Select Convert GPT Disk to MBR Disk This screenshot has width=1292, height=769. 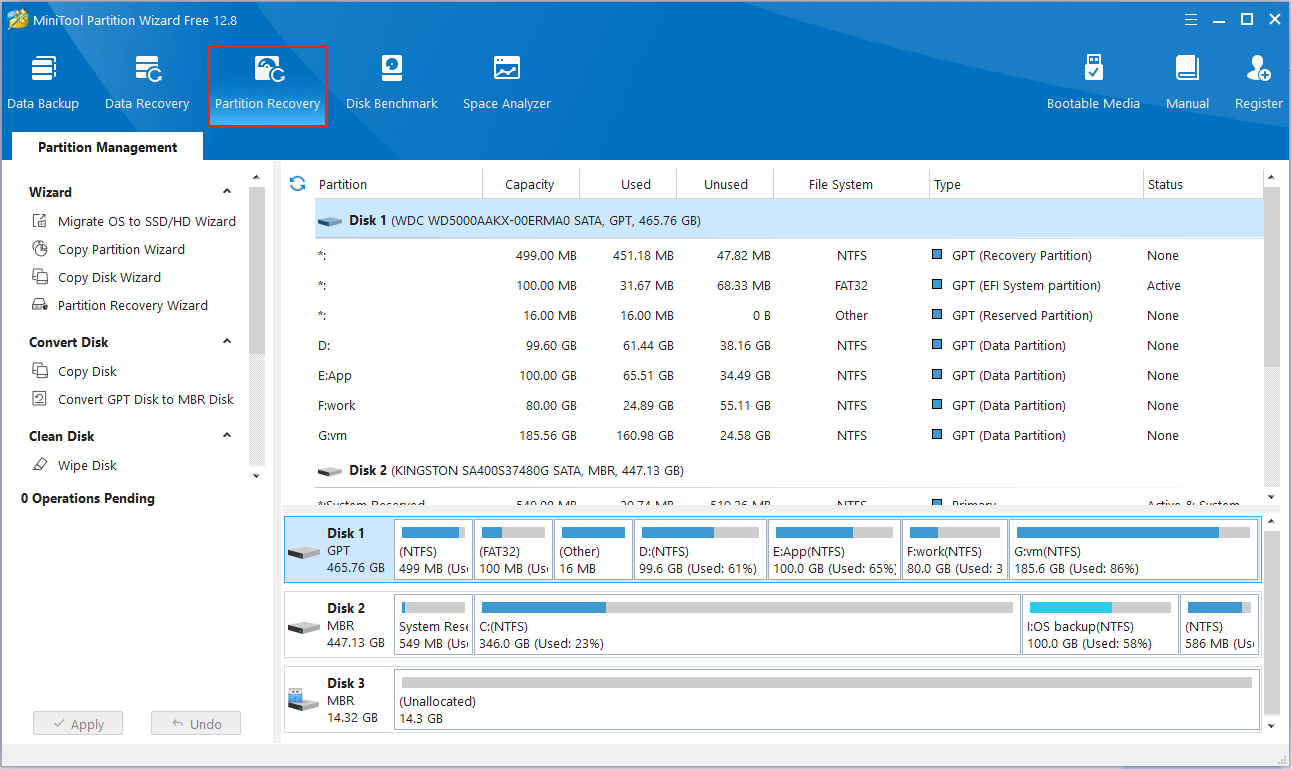coord(145,399)
